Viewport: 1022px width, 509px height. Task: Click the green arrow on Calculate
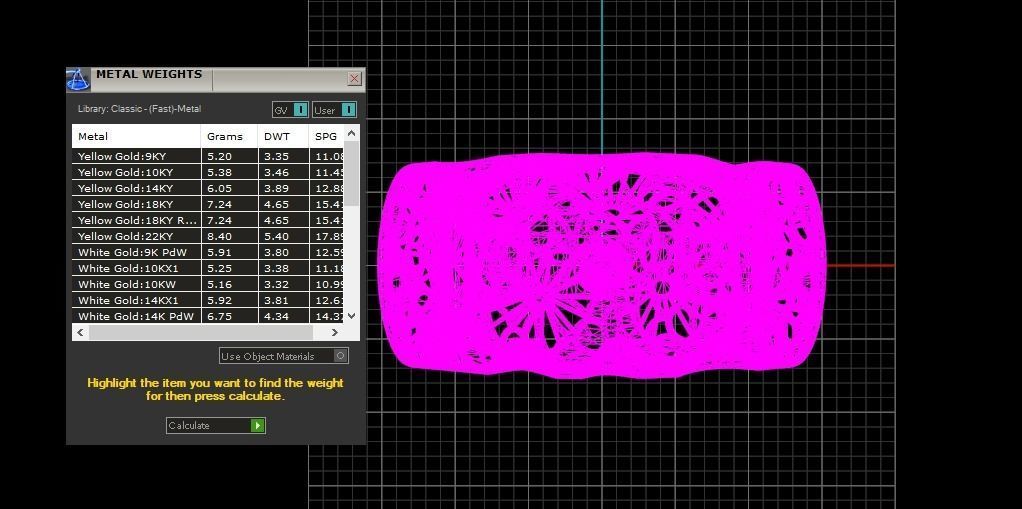258,426
